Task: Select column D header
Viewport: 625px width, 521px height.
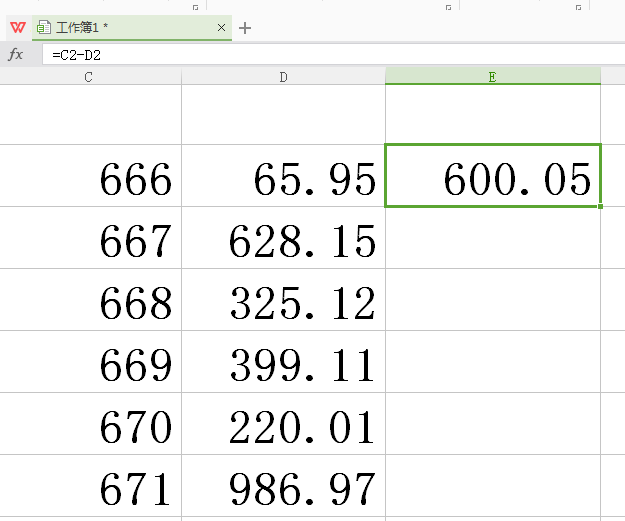Action: [x=283, y=77]
